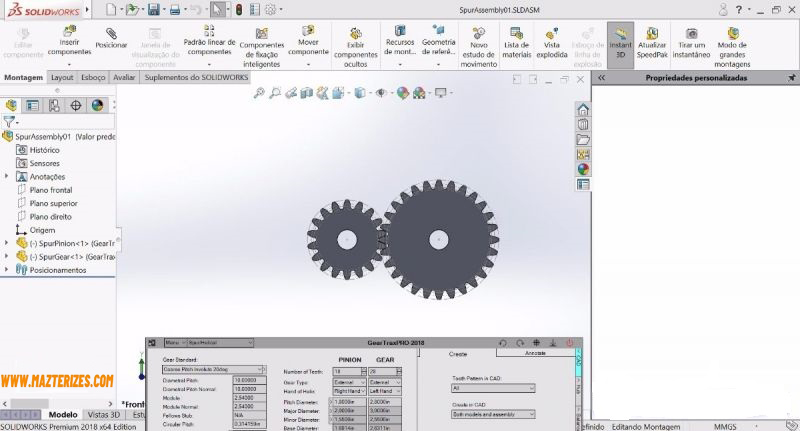Open Design Library icon in task pane
The image size is (800, 431).
pos(583,124)
